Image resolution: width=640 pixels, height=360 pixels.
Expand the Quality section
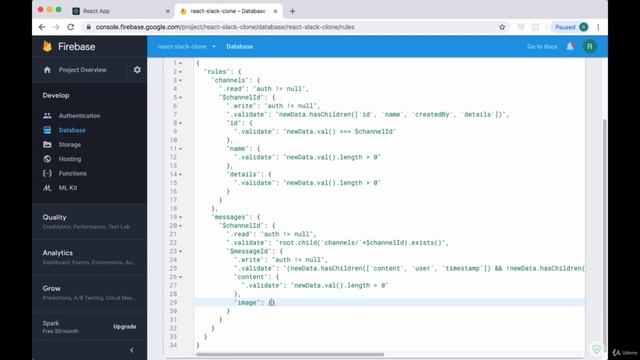89,221
